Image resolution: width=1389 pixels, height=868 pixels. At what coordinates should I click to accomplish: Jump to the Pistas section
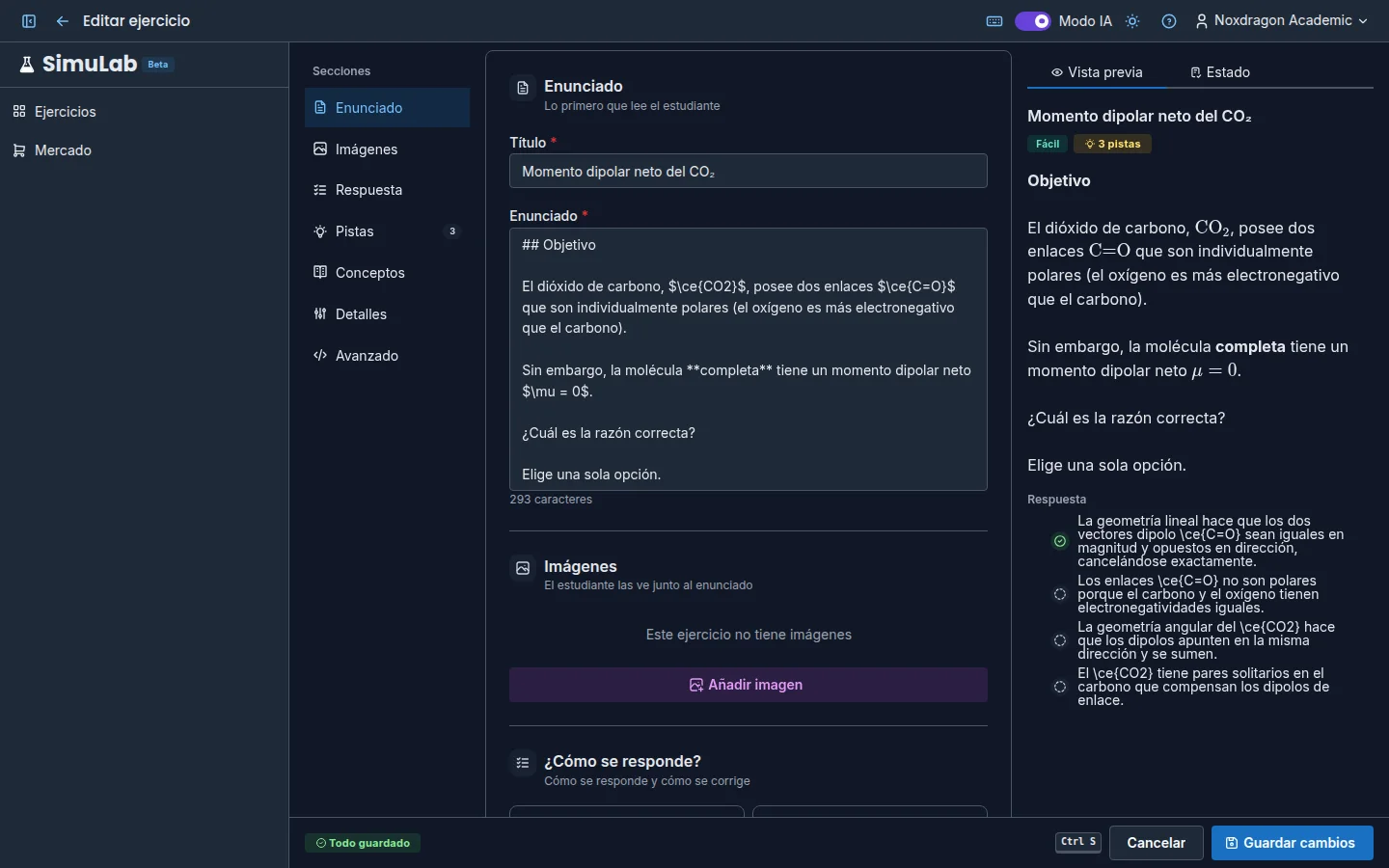(387, 231)
